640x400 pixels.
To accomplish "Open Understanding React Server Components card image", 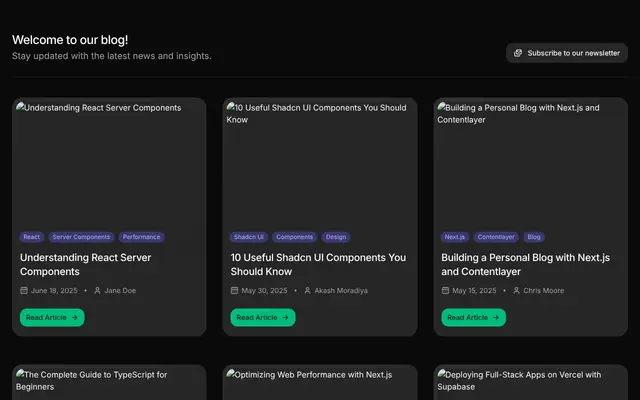I will [109, 161].
